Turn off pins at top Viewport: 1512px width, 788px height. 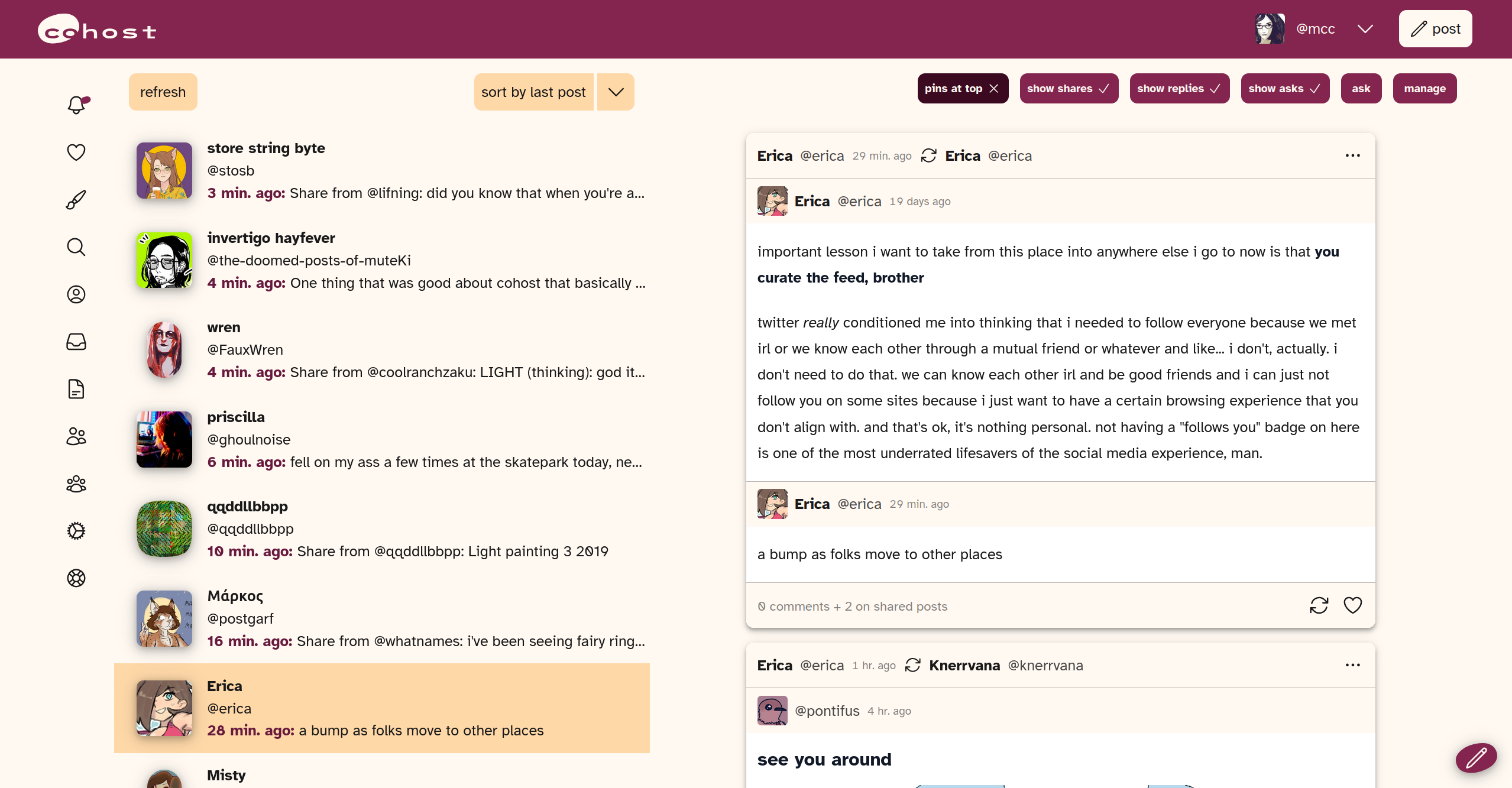[963, 89]
